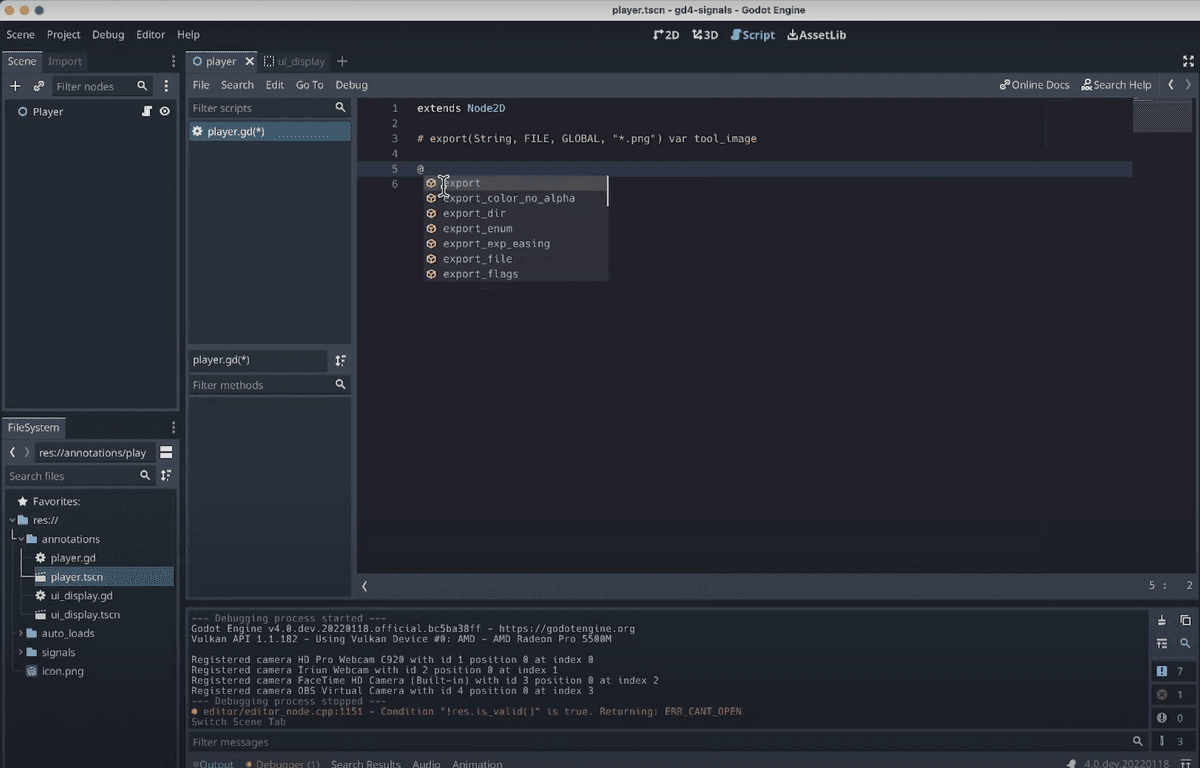Open the Project menu
Screen dimensions: 1200x768
pos(63,34)
